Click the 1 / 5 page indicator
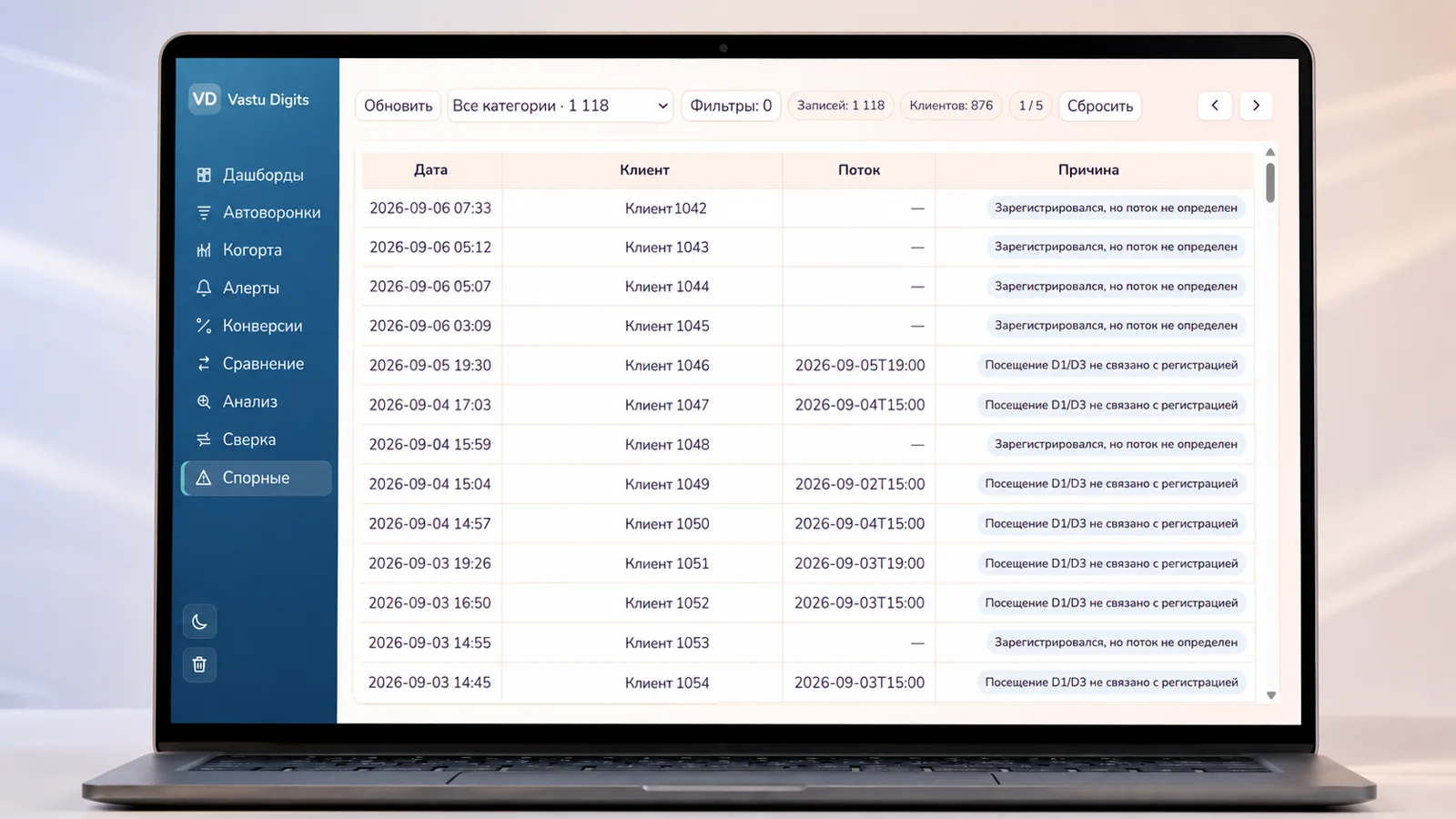Screen dimensions: 1456x819 click(1030, 106)
